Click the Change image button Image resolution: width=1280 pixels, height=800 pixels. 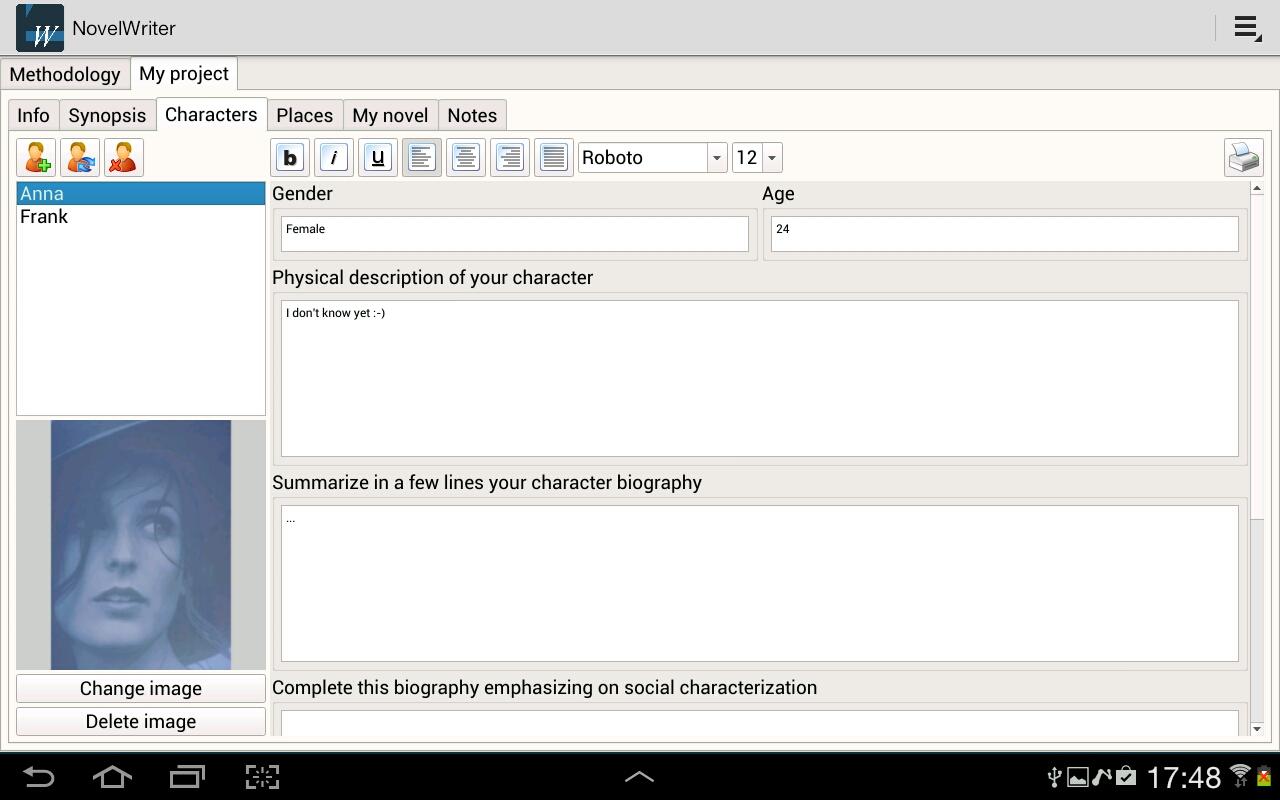tap(141, 688)
